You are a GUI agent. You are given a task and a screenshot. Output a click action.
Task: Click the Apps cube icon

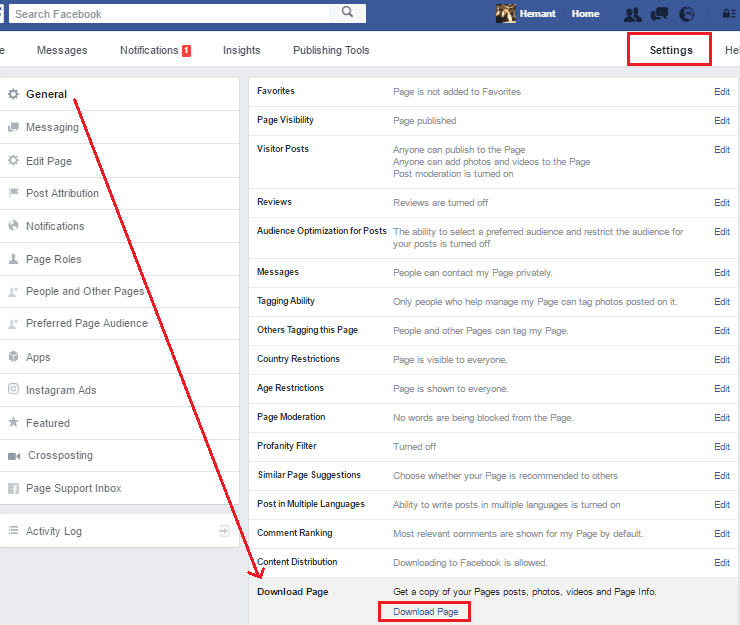click(14, 356)
